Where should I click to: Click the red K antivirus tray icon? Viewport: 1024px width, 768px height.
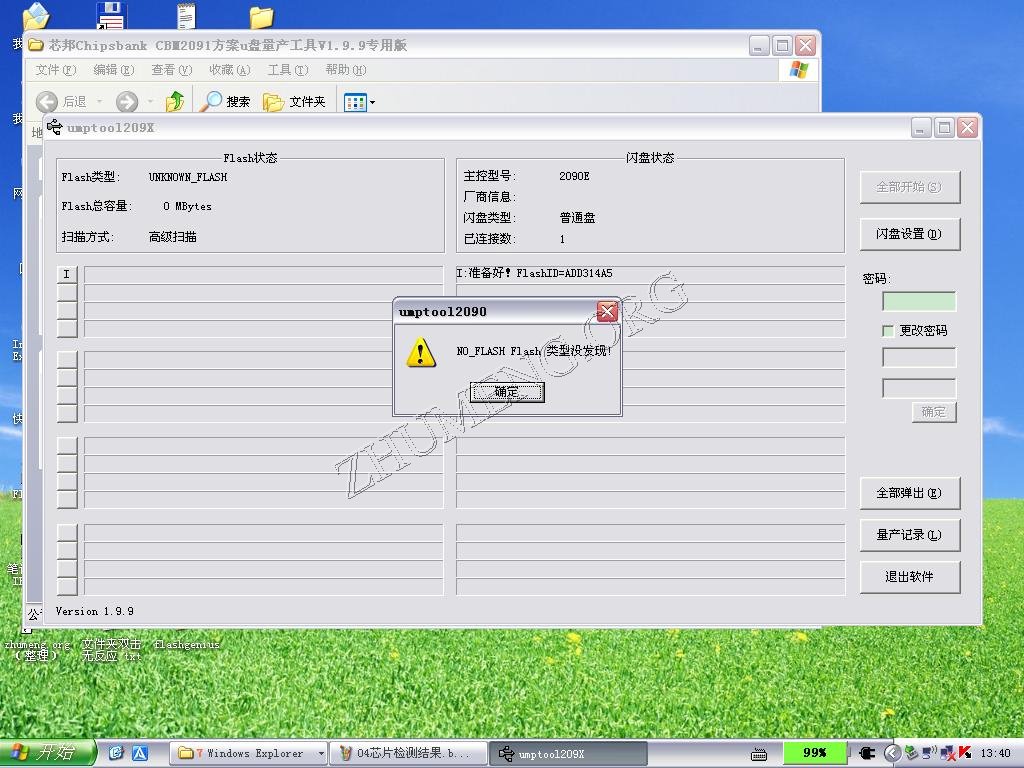[965, 753]
